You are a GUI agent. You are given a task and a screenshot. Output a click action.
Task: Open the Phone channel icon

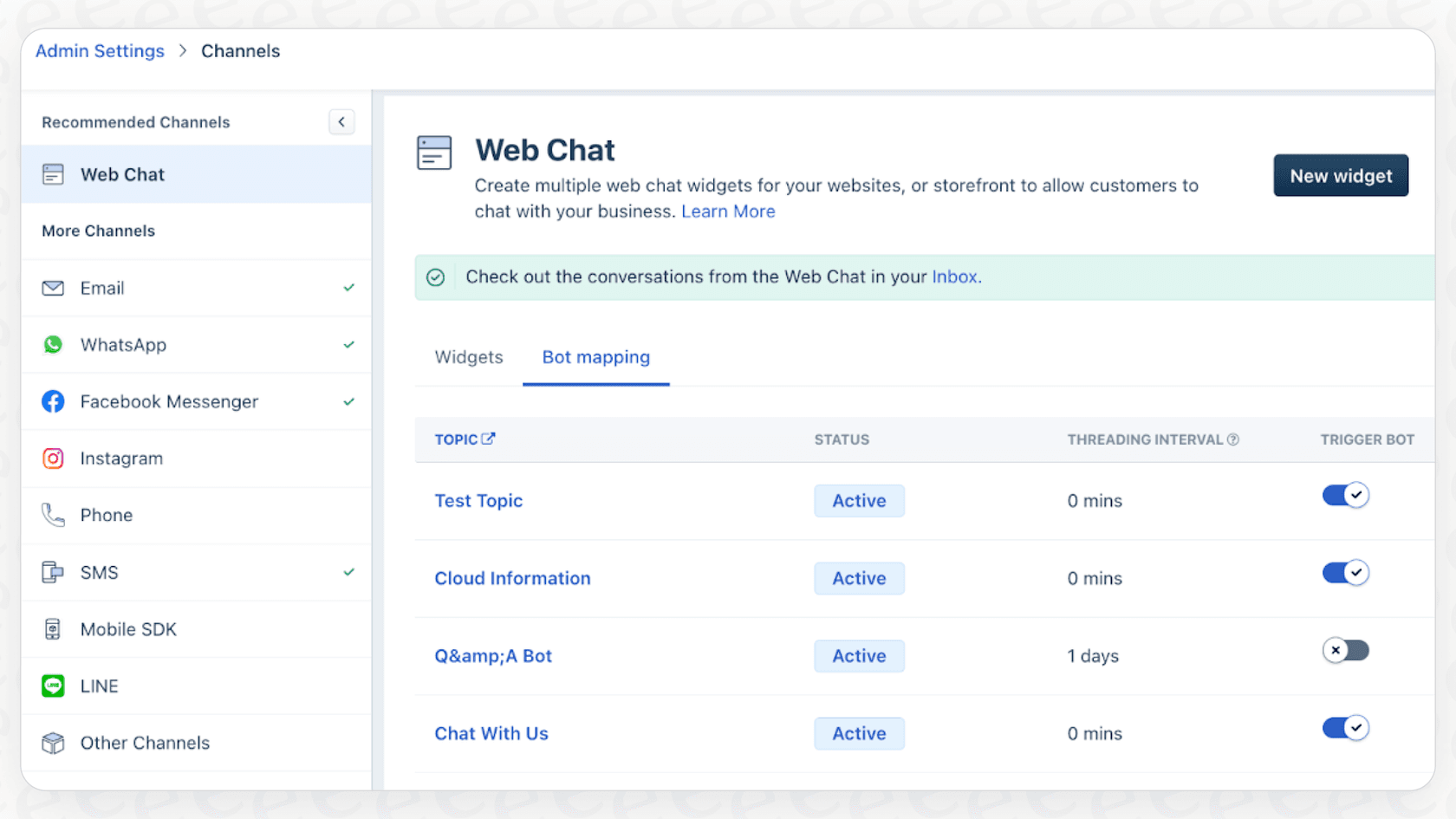53,516
